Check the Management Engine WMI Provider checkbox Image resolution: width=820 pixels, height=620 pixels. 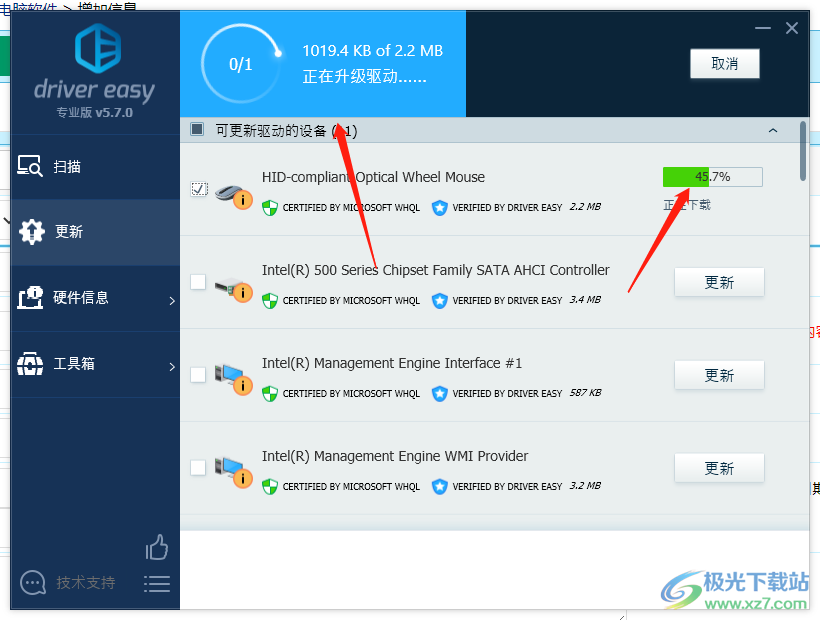pyautogui.click(x=198, y=467)
